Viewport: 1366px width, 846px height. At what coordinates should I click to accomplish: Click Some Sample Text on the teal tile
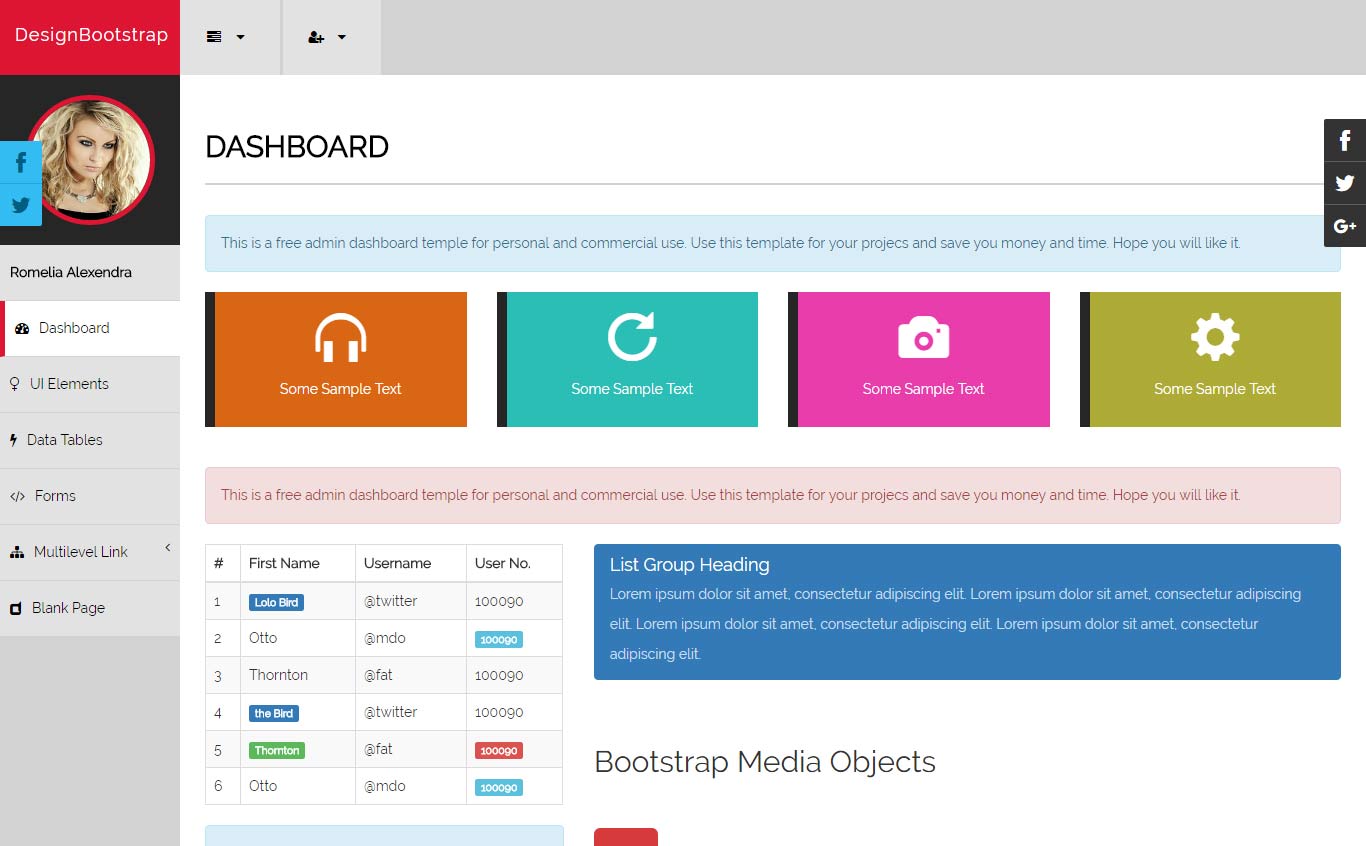pos(632,389)
